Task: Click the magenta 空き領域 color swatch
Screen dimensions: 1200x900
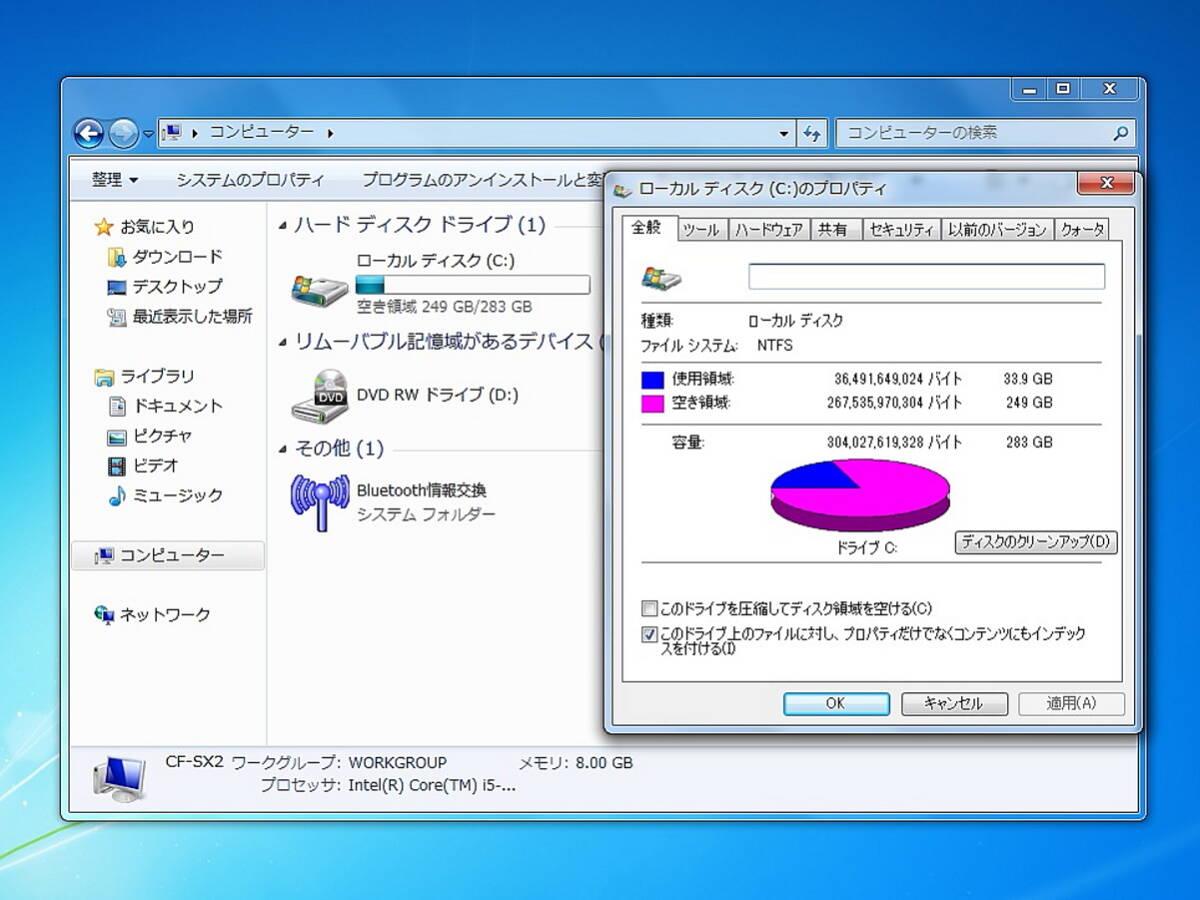Action: [x=652, y=404]
